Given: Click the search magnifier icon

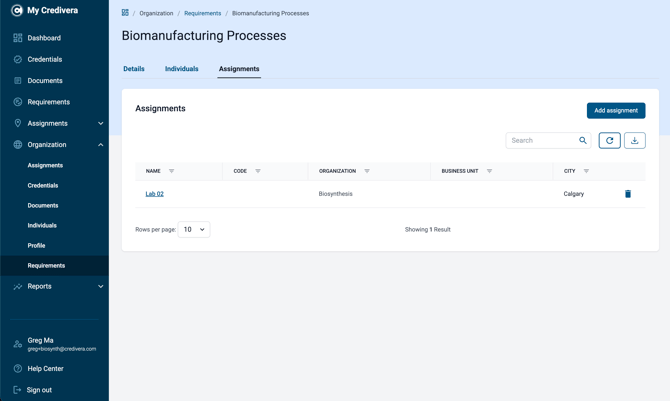Looking at the screenshot, I should point(583,140).
